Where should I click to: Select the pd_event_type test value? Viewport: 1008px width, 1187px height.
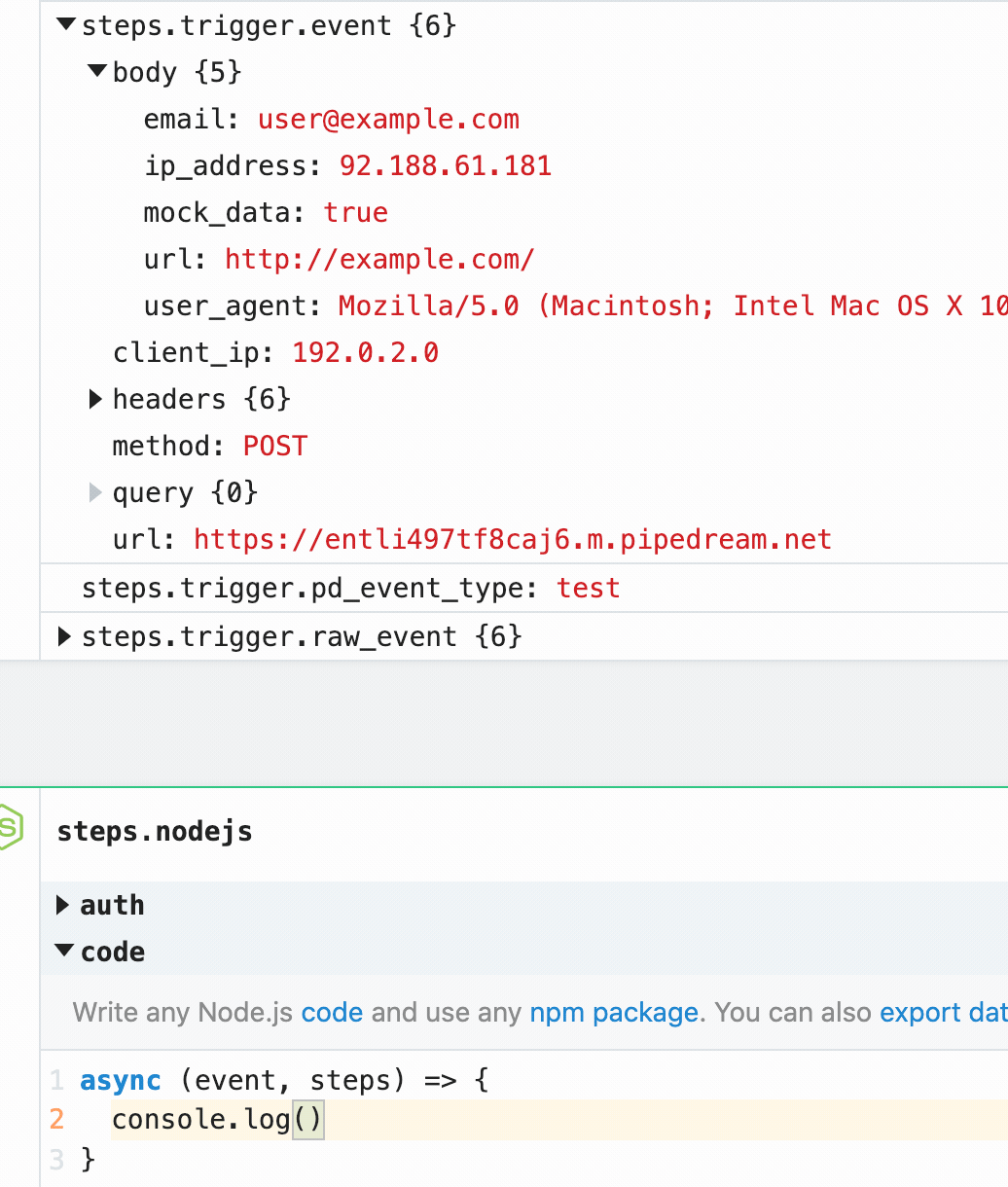pos(588,588)
